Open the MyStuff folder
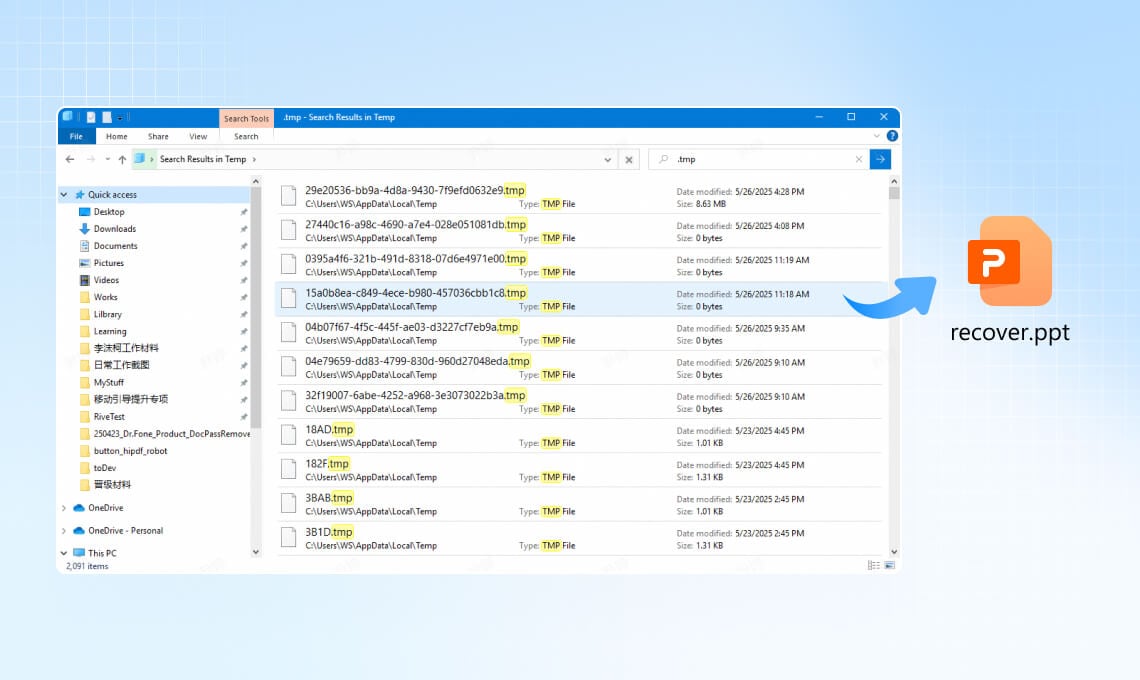Image resolution: width=1140 pixels, height=680 pixels. pos(108,383)
